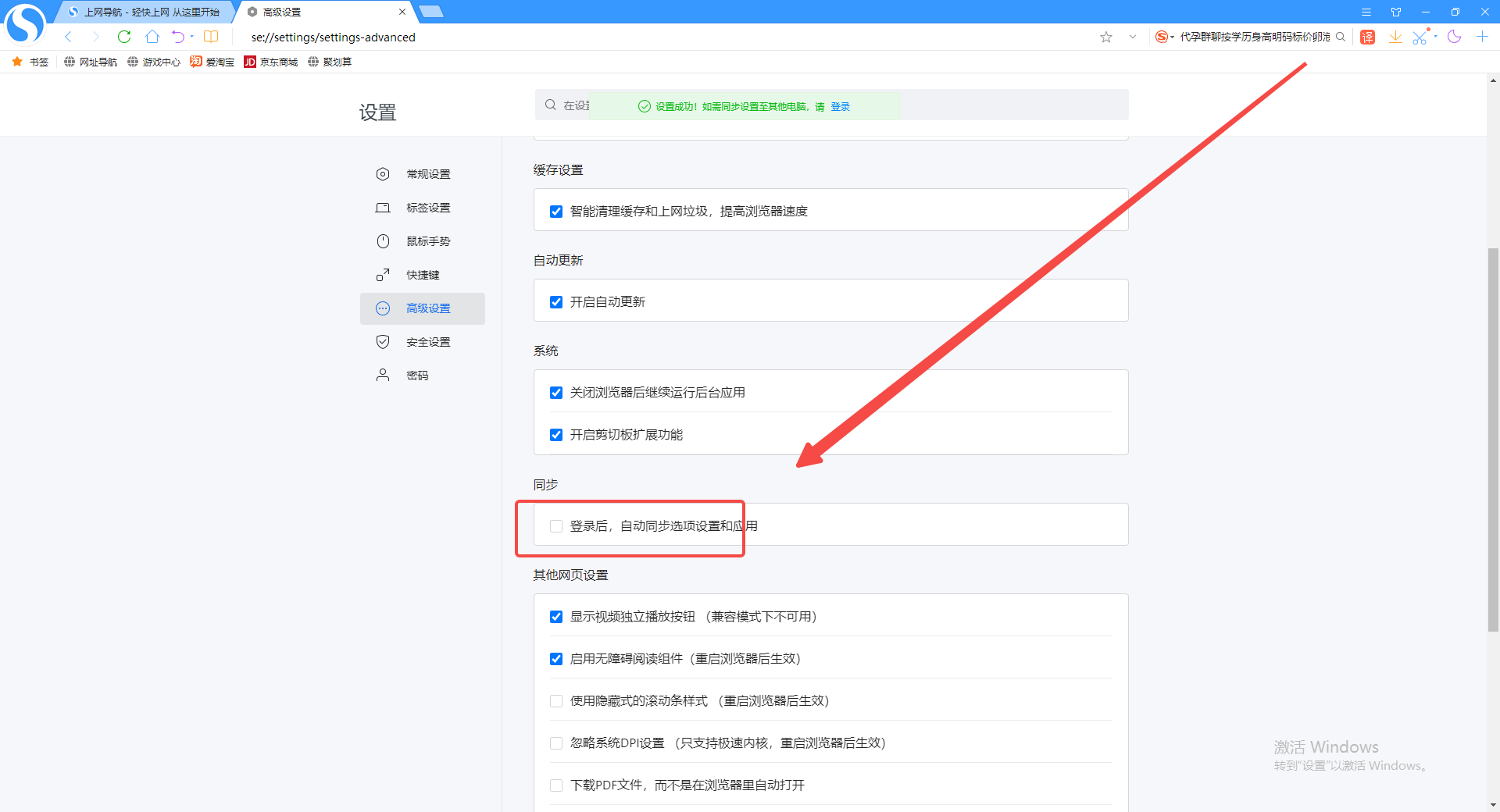Screen dimensions: 1500x812
Task: Open the 京东商城 bookmark
Action: point(271,62)
